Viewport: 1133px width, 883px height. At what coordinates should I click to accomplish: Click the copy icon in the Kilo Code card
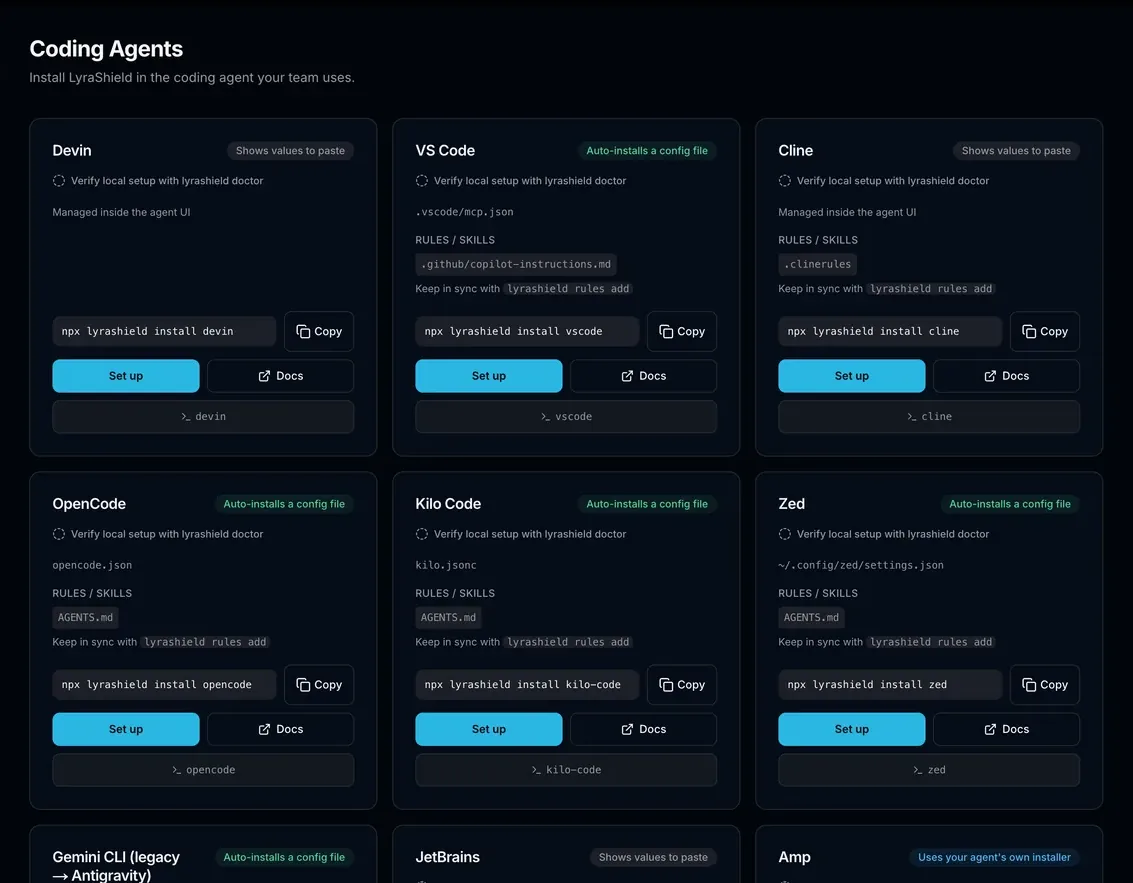666,684
